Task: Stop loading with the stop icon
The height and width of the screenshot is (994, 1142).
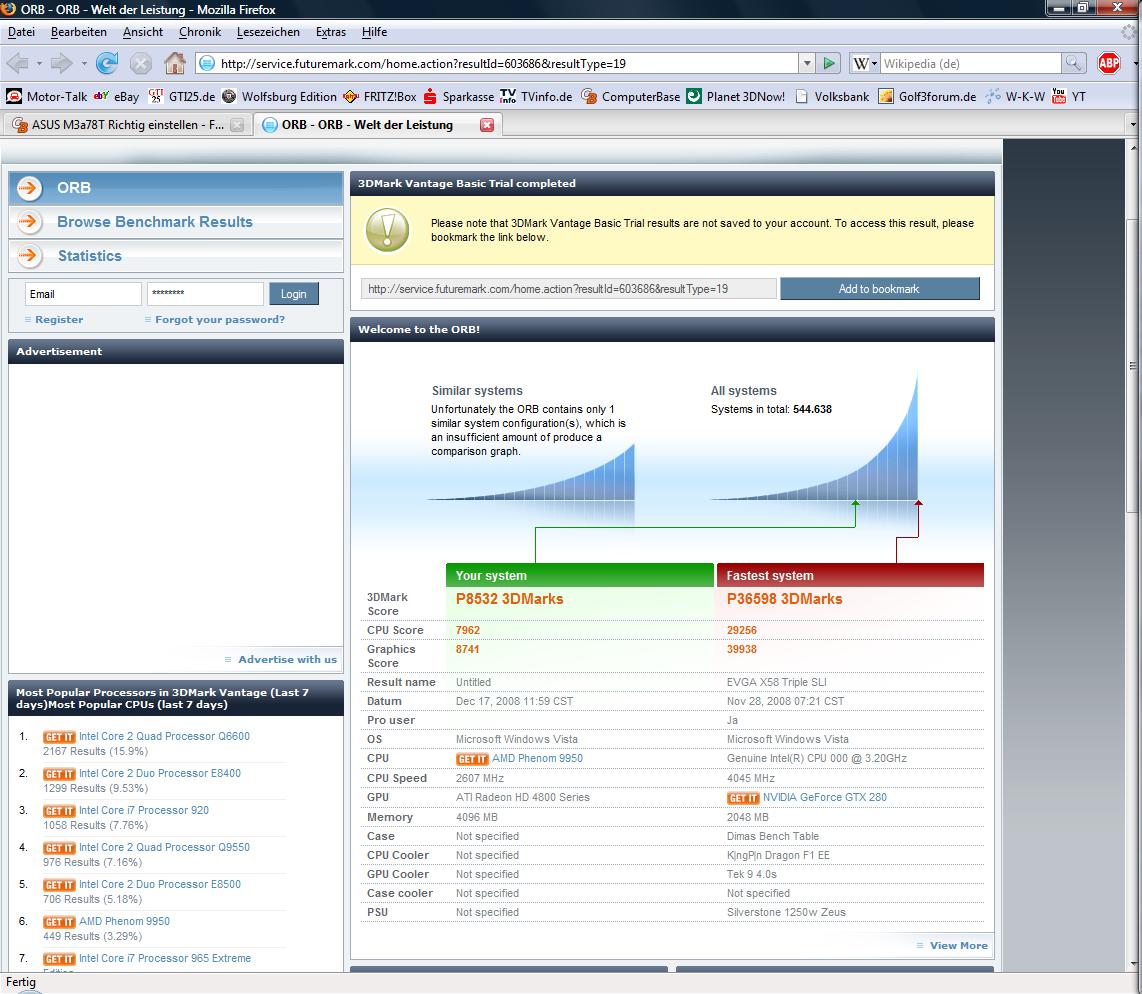Action: [141, 63]
